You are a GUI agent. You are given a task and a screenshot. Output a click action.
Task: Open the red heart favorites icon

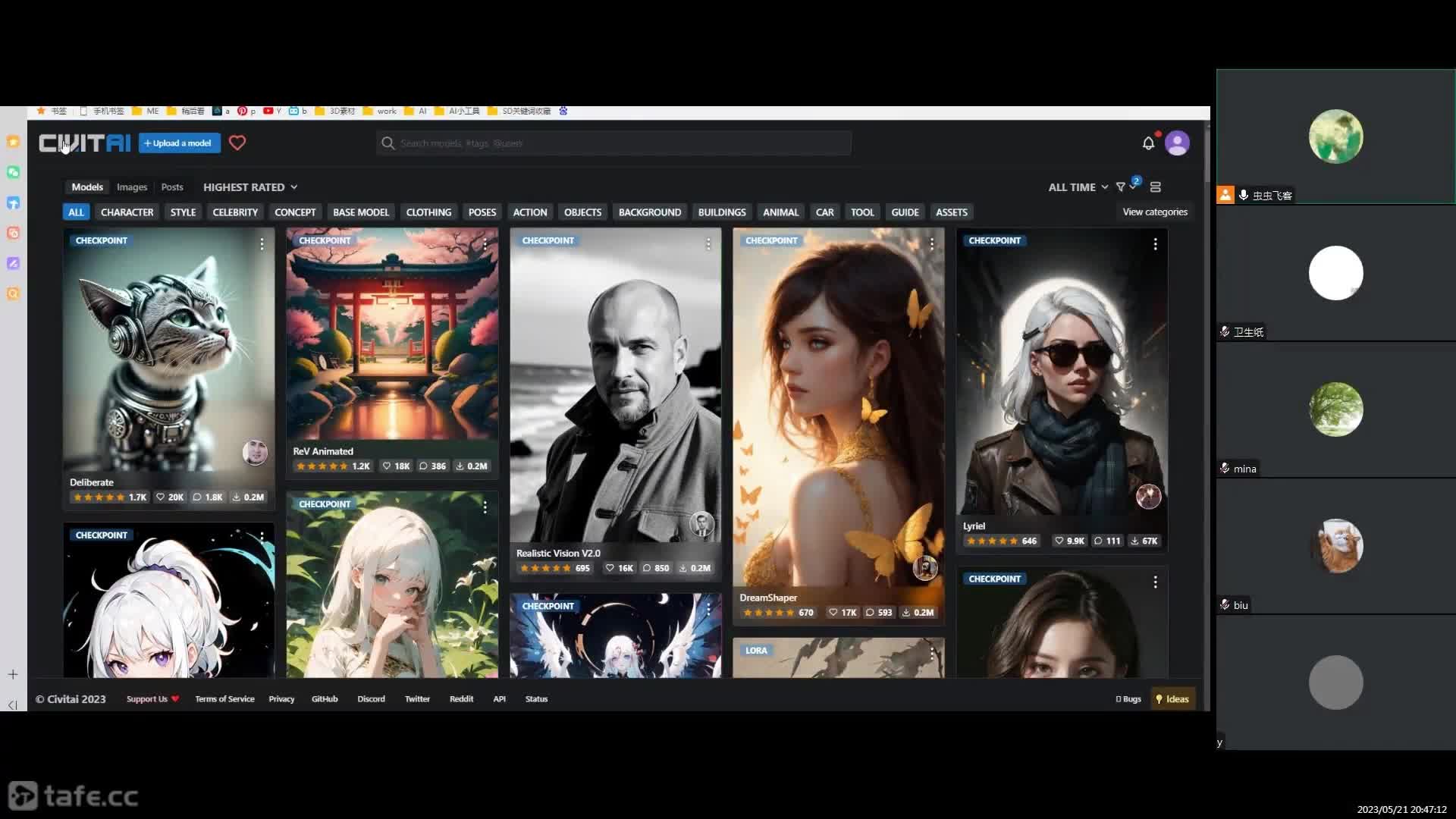(x=237, y=143)
